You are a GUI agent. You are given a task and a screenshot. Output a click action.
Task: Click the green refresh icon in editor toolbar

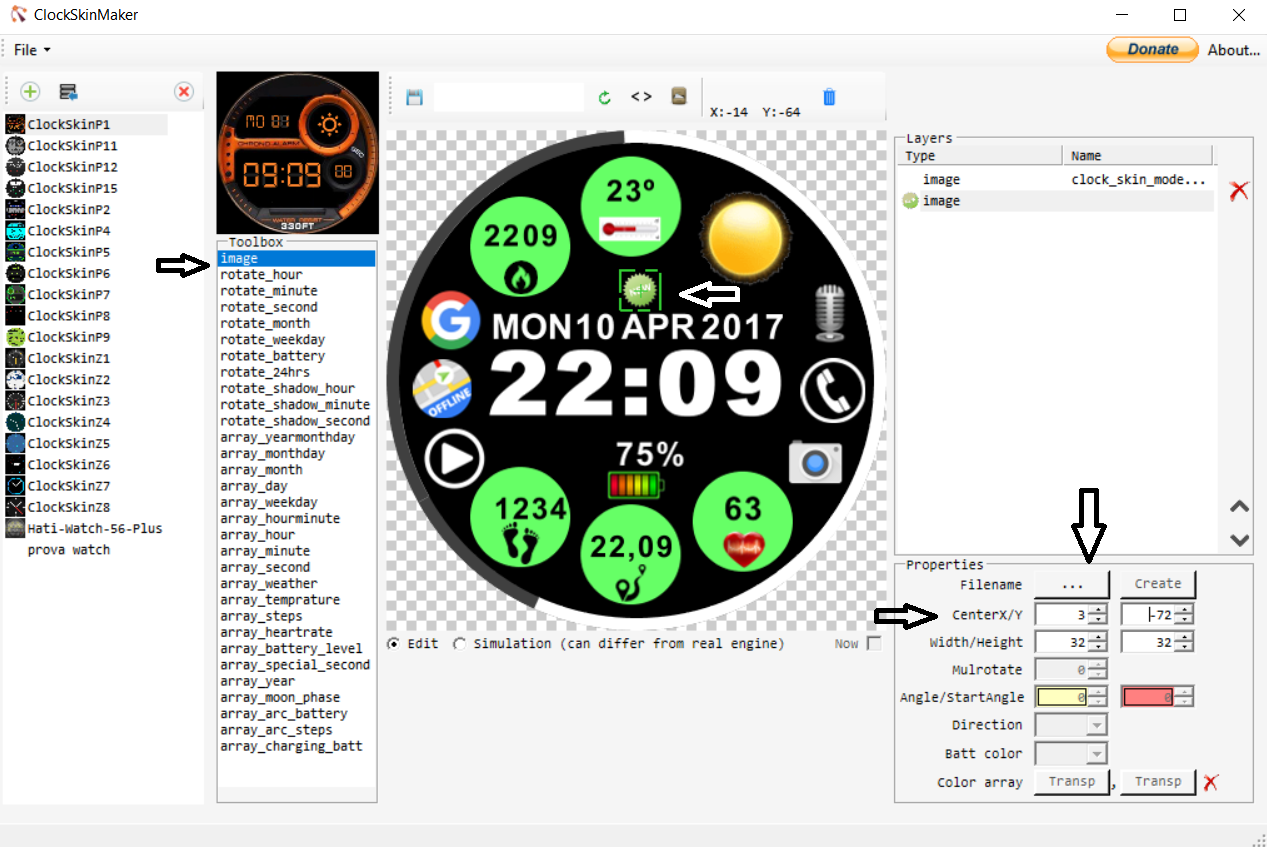click(x=604, y=97)
